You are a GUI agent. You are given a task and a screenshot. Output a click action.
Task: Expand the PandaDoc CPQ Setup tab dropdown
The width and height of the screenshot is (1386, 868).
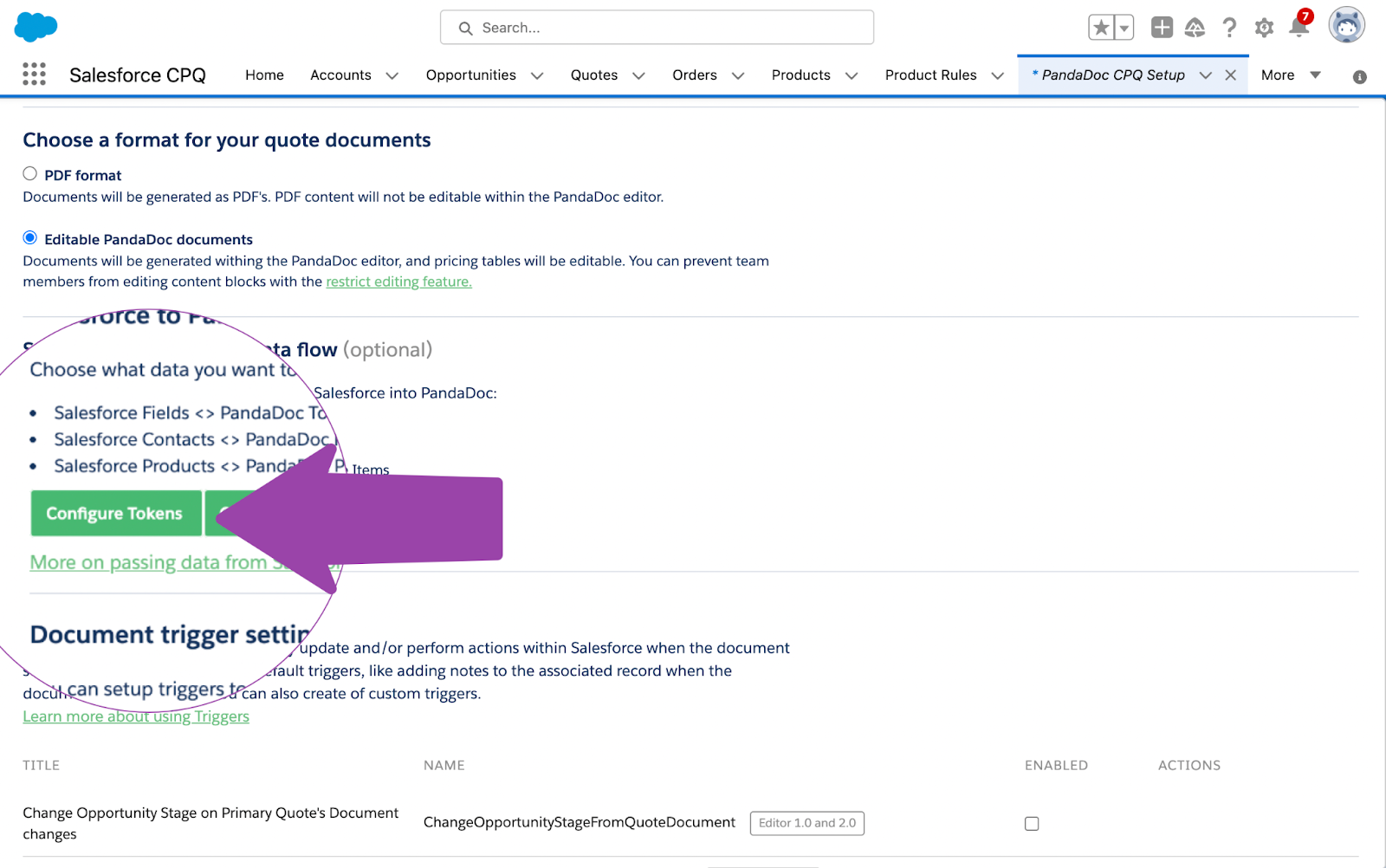(x=1205, y=76)
